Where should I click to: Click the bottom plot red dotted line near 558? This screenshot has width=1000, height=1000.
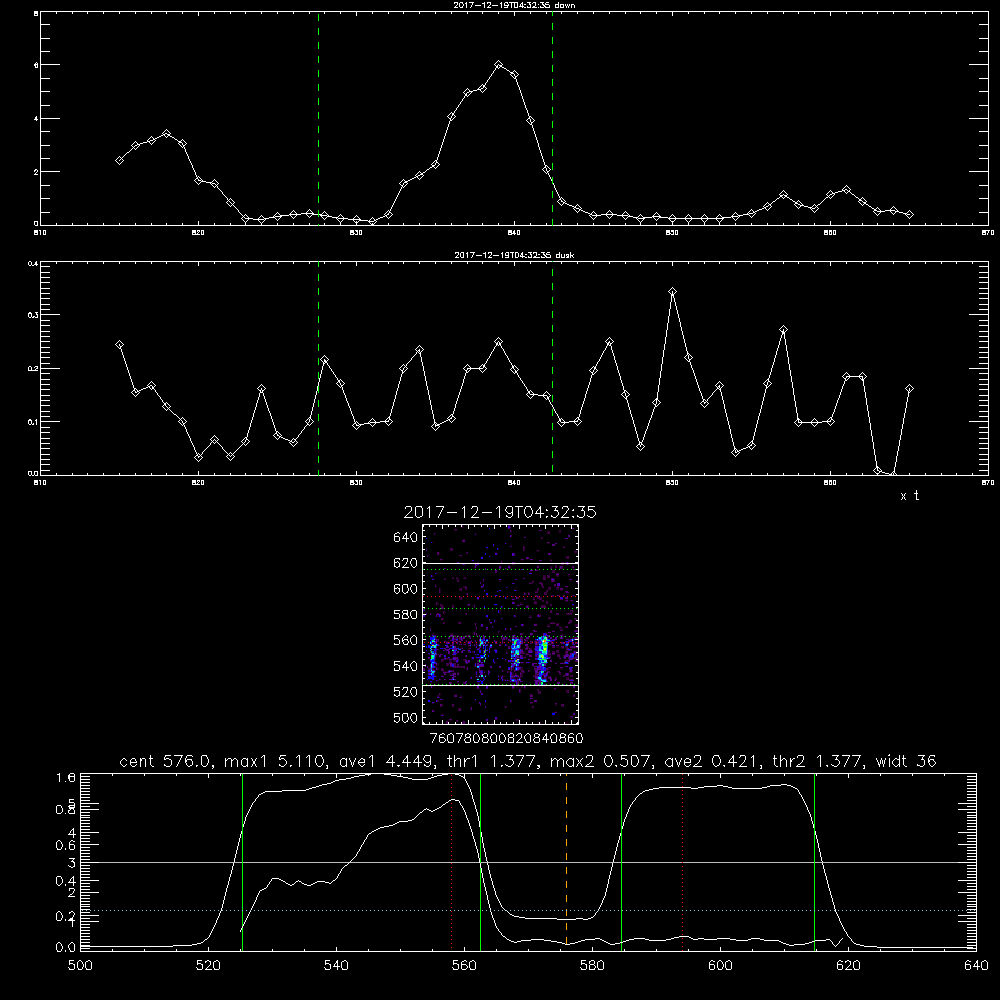click(x=452, y=861)
